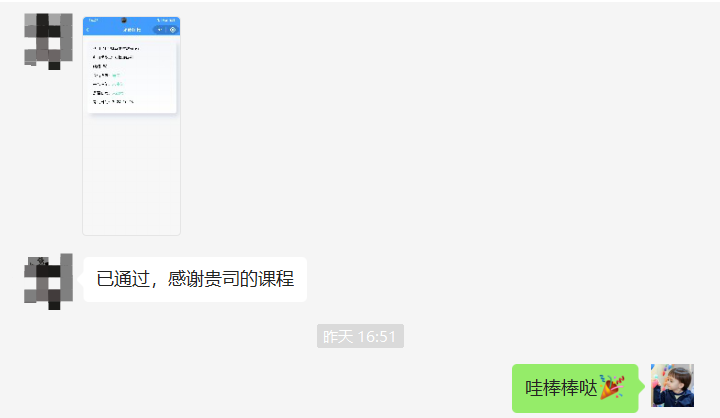Click the last text line in the white card
720x418 pixels.
pos(113,102)
